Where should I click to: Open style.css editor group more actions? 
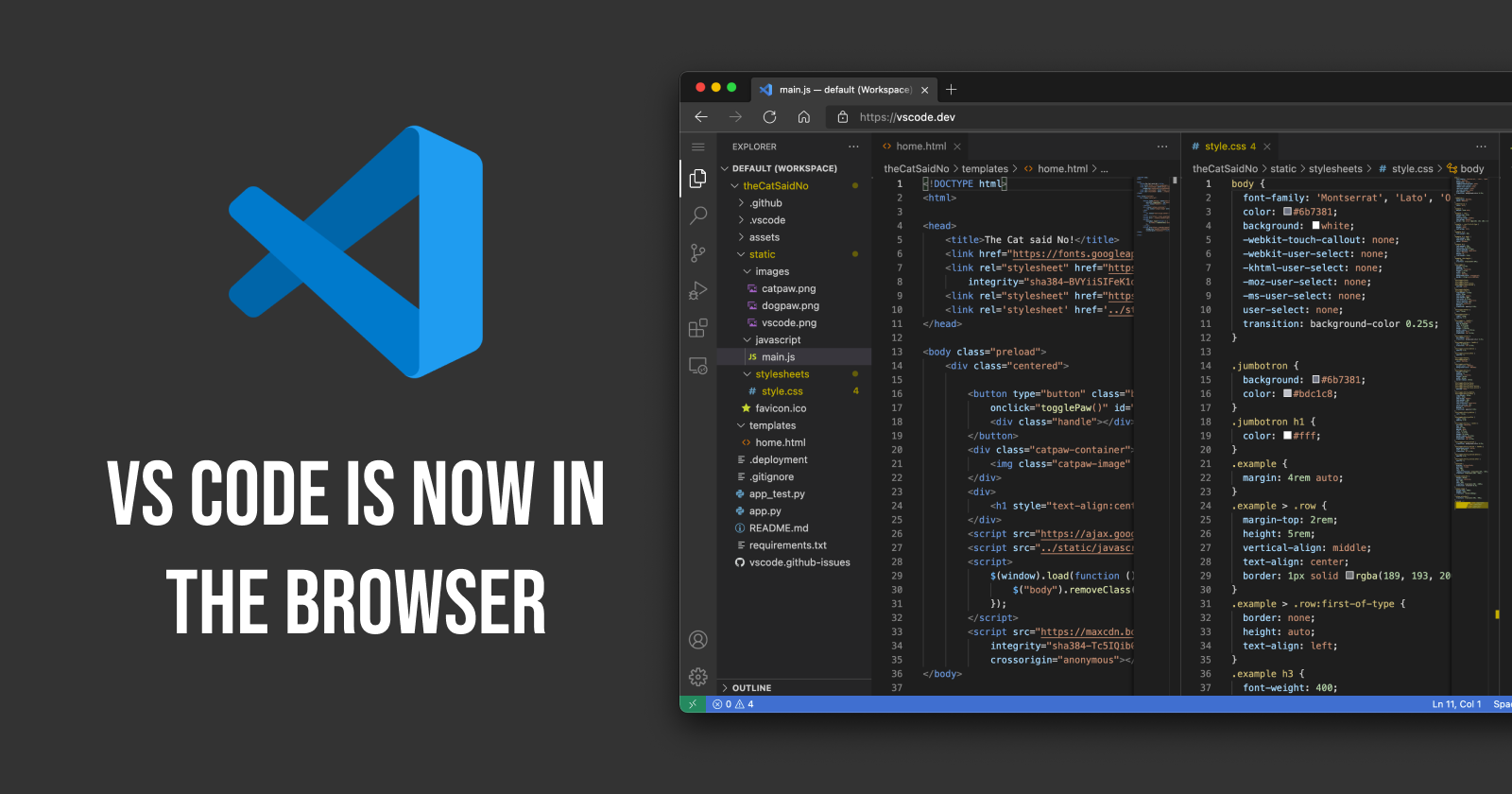[1482, 147]
